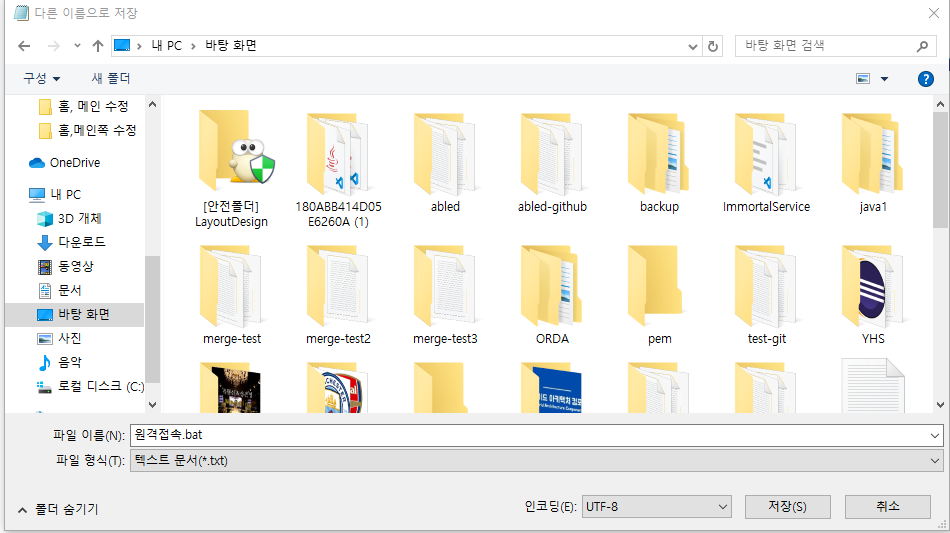Select the folder with football crests thumbnail

click(338, 388)
